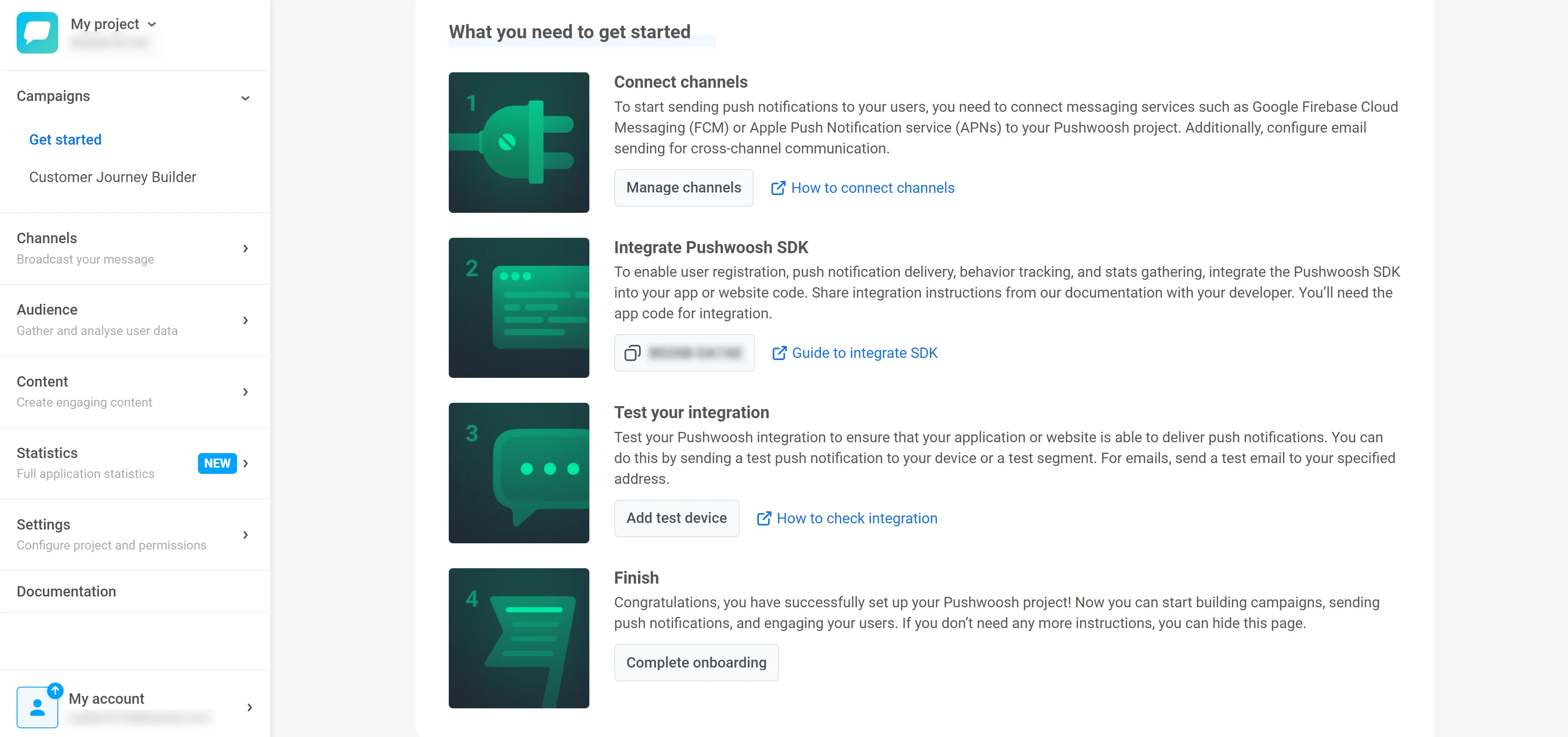Click the copy app code icon
Image resolution: width=1568 pixels, height=737 pixels.
(x=633, y=353)
